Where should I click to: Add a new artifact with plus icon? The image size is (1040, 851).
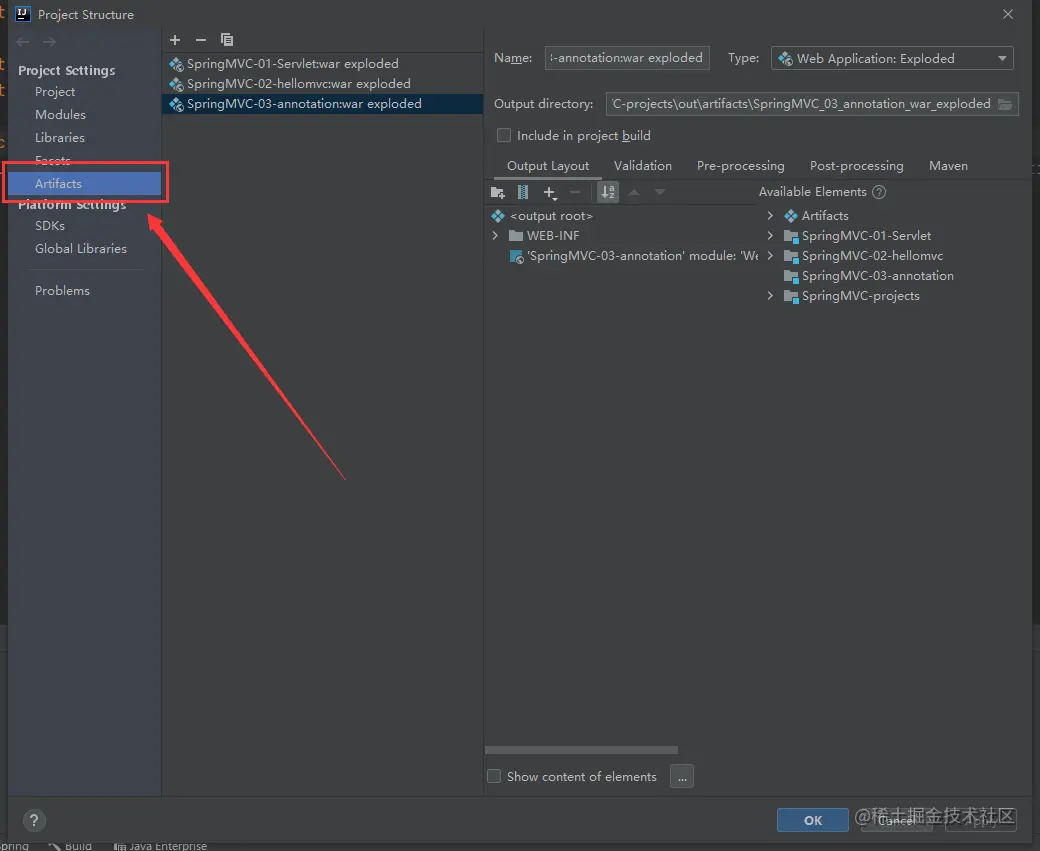pos(175,40)
